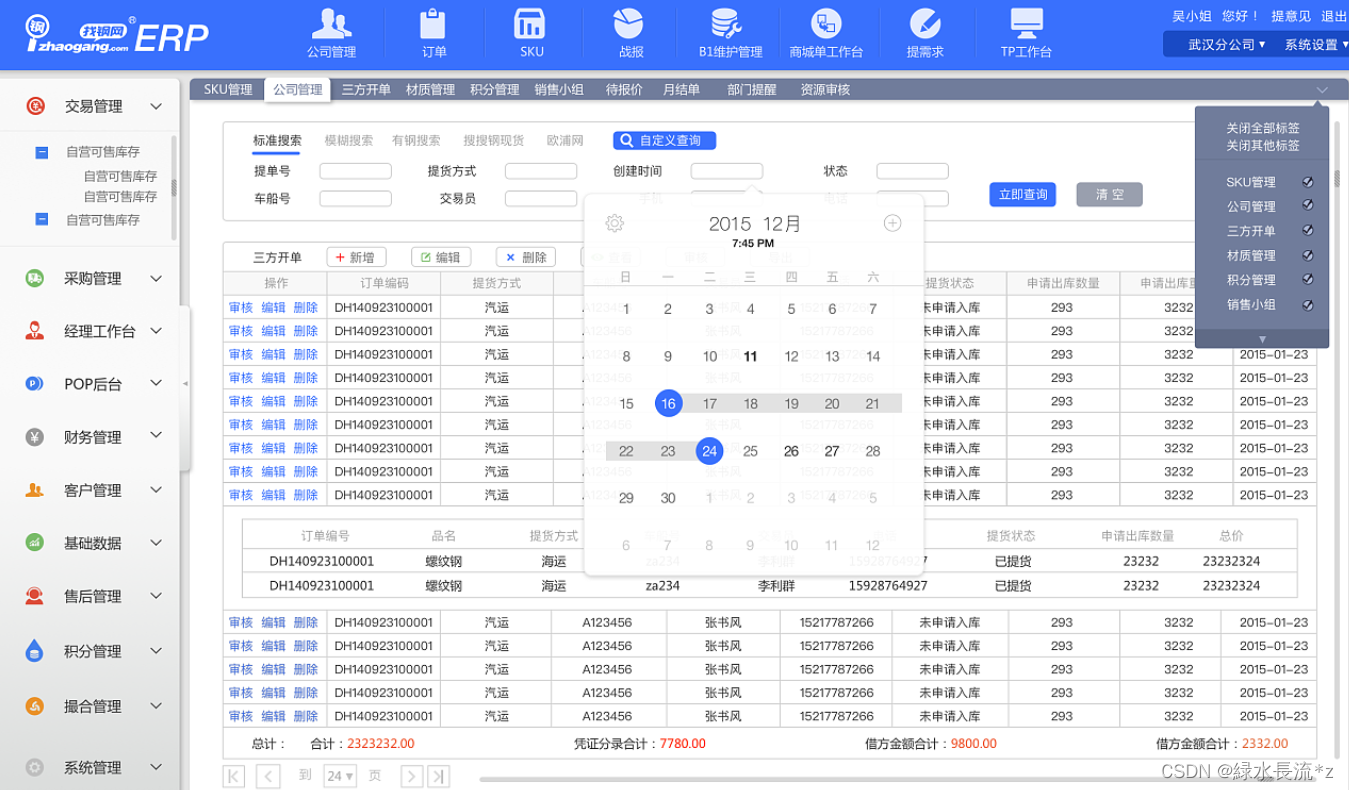Viewport: 1349px width, 790px height.
Task: Go to the last page arrow
Action: [x=438, y=776]
